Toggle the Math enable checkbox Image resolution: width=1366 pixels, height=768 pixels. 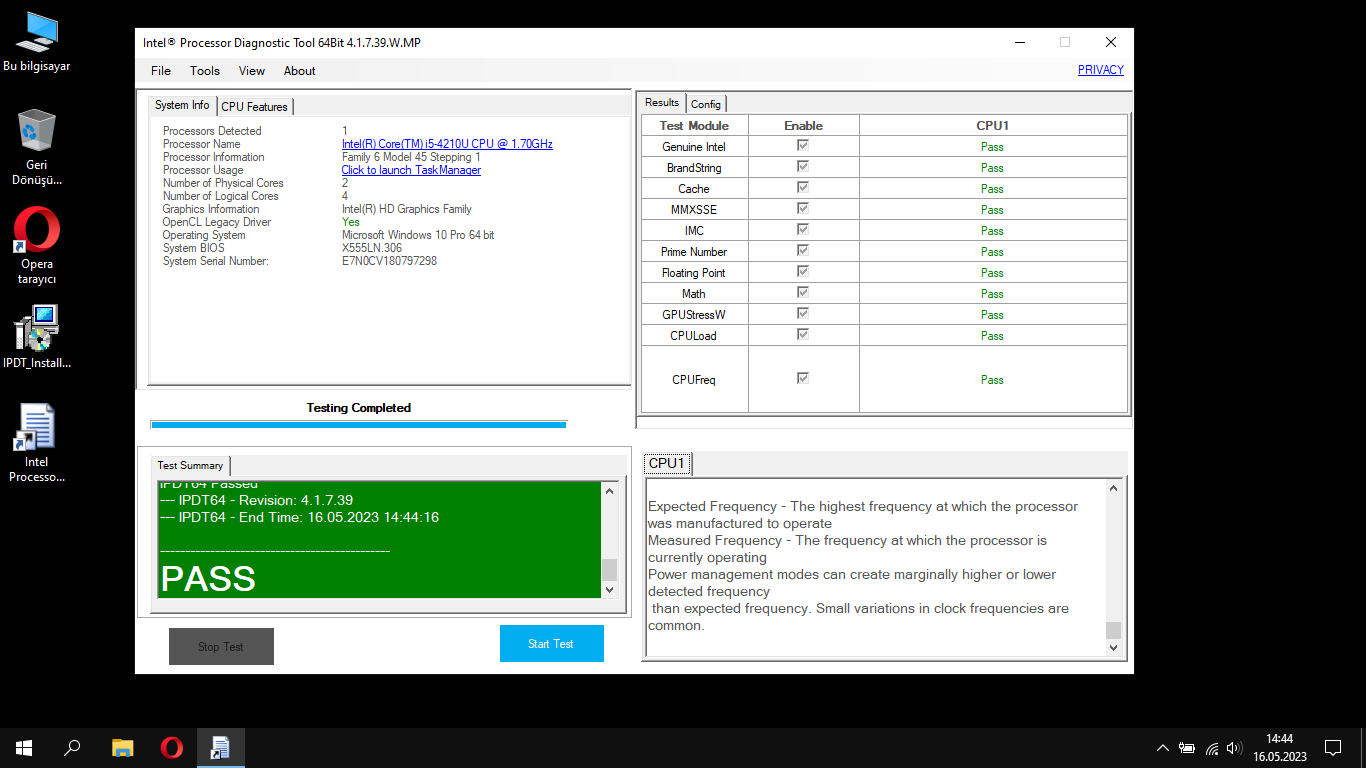click(803, 293)
